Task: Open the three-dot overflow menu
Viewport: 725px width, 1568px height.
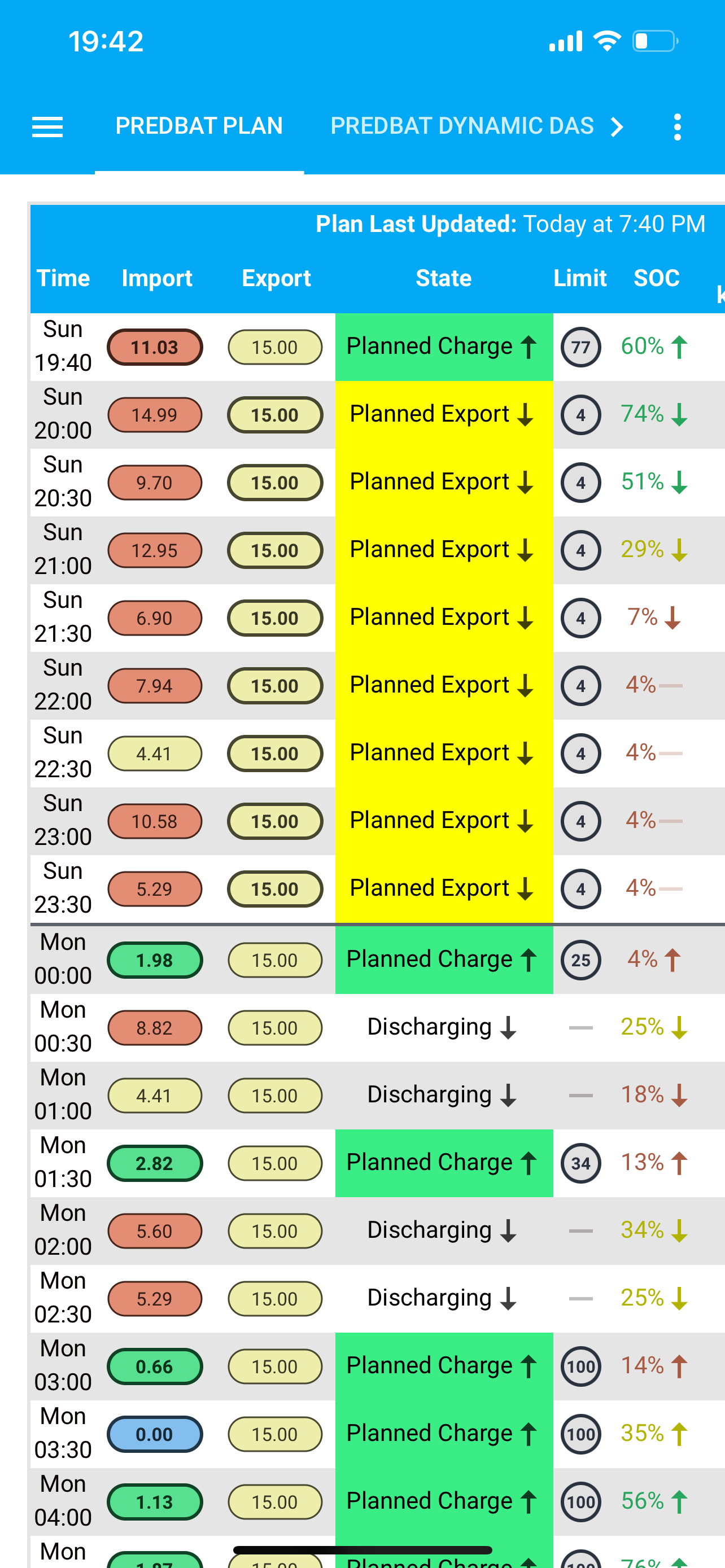Action: (x=677, y=126)
